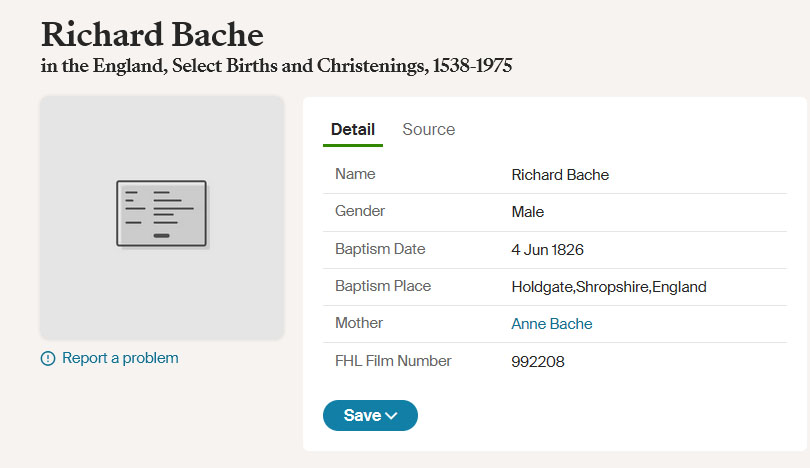Click the record card icon in placeholder

[x=162, y=214]
